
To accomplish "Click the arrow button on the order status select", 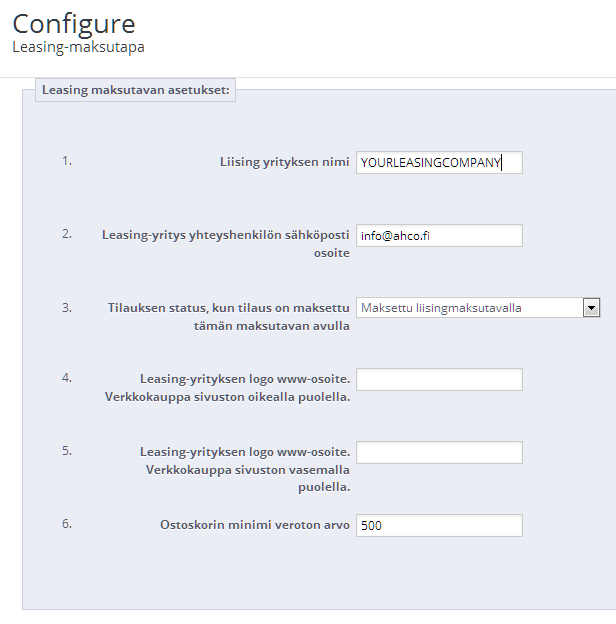I will 591,308.
